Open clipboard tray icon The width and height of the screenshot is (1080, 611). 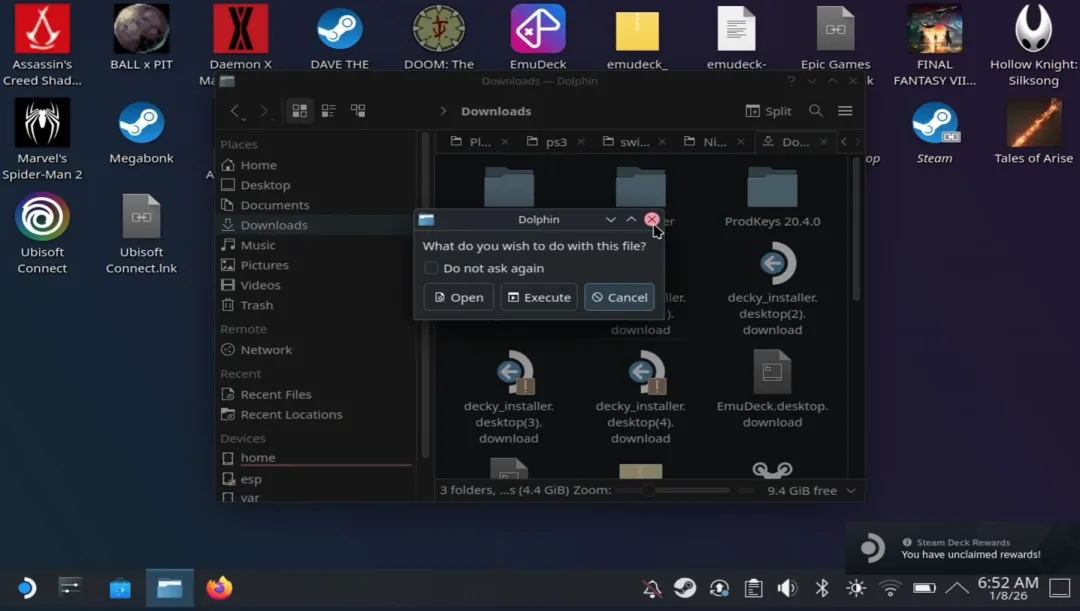point(754,588)
